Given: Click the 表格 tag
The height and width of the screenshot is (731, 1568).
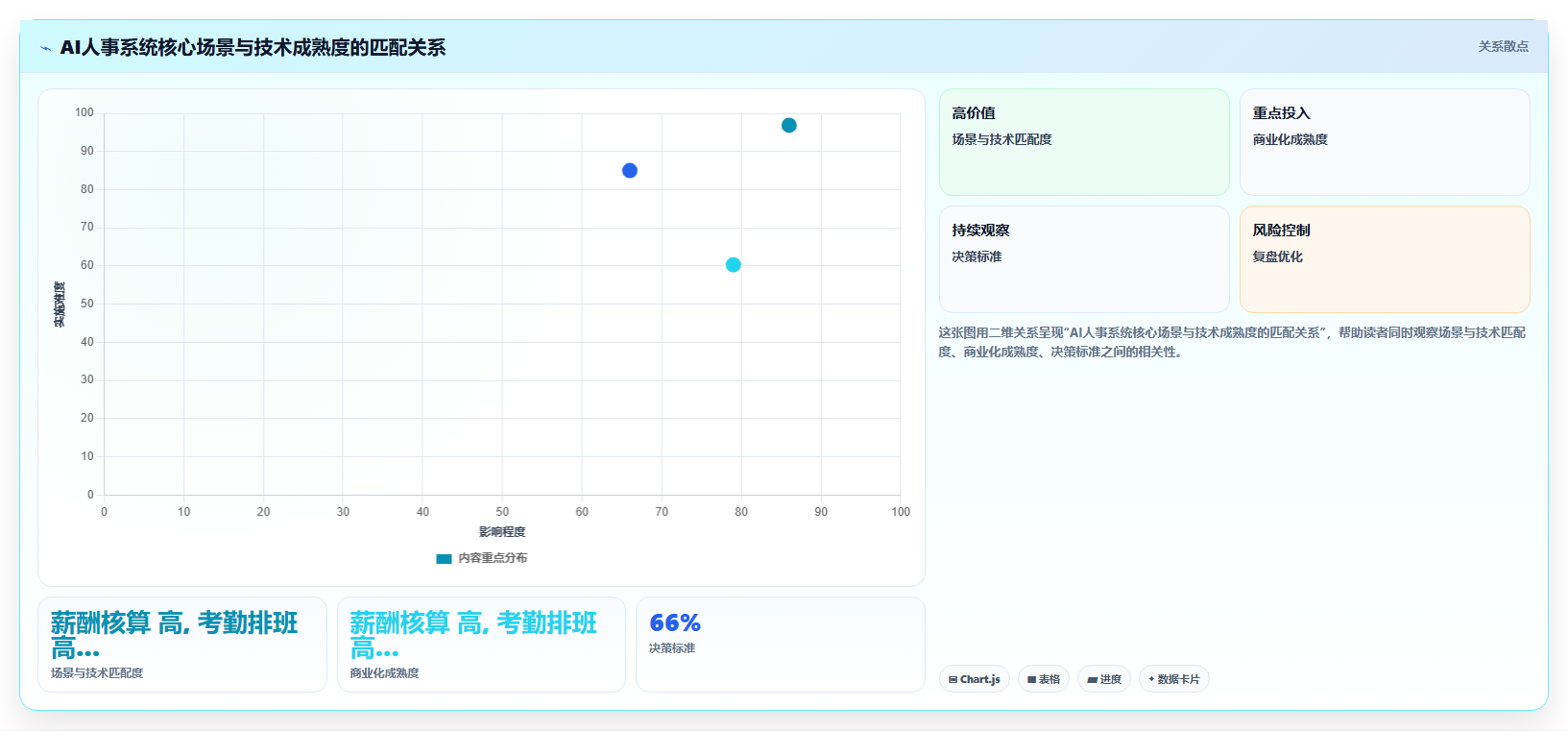Looking at the screenshot, I should click(x=1043, y=679).
